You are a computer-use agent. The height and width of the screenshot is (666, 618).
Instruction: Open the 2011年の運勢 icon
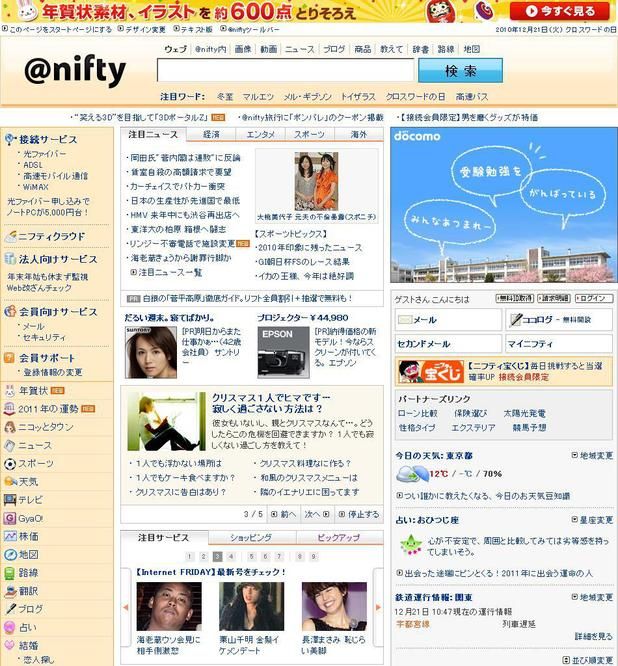click(x=9, y=409)
